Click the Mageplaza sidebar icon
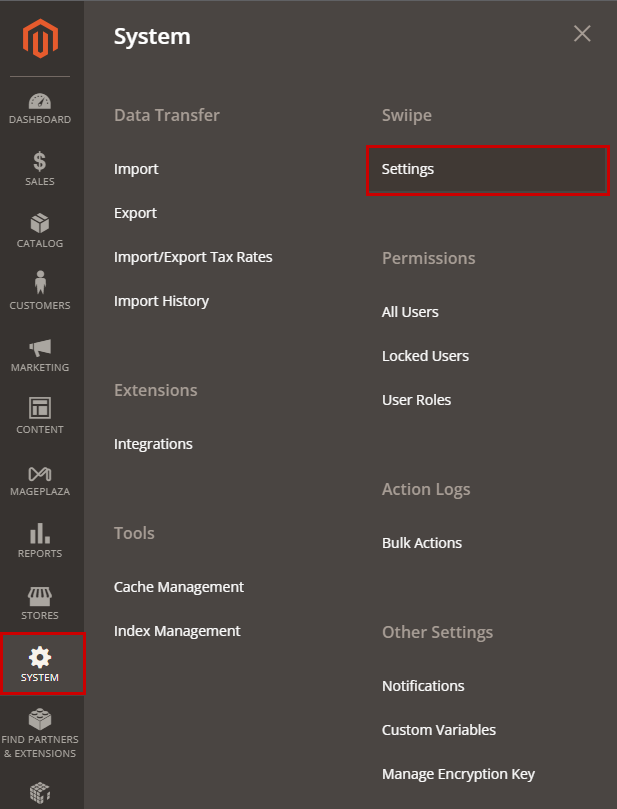The height and width of the screenshot is (809, 617). pos(40,473)
